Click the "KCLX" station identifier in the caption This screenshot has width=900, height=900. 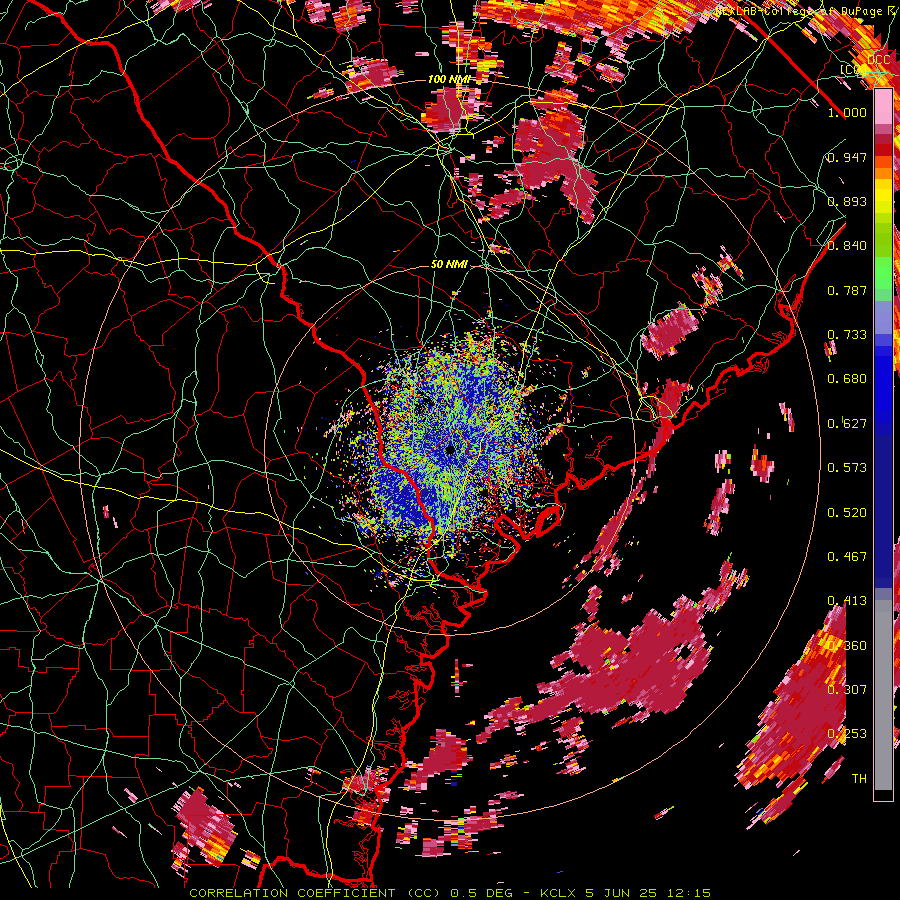click(x=560, y=893)
